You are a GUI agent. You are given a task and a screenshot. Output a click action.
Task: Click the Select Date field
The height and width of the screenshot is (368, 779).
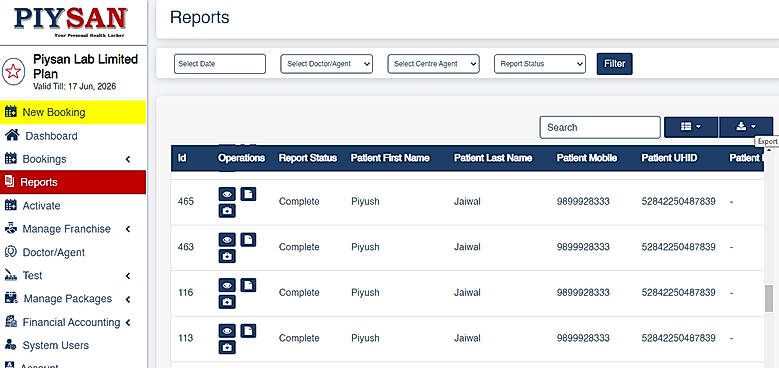[220, 64]
